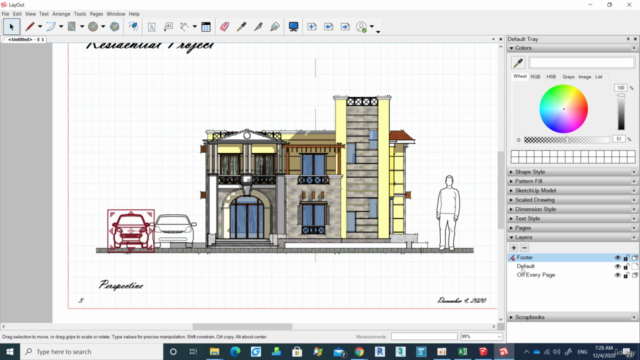Screen dimensions: 640x360
Task: Open Chrome from the taskbar
Action: point(359,351)
